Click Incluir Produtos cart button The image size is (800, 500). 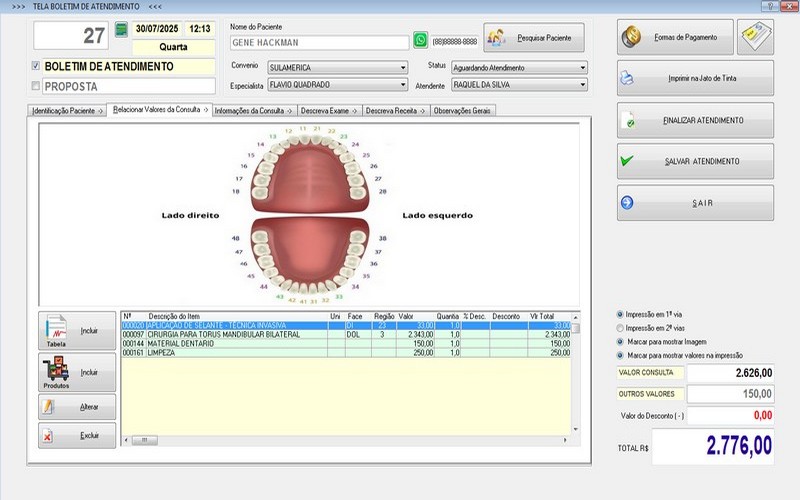(77, 372)
